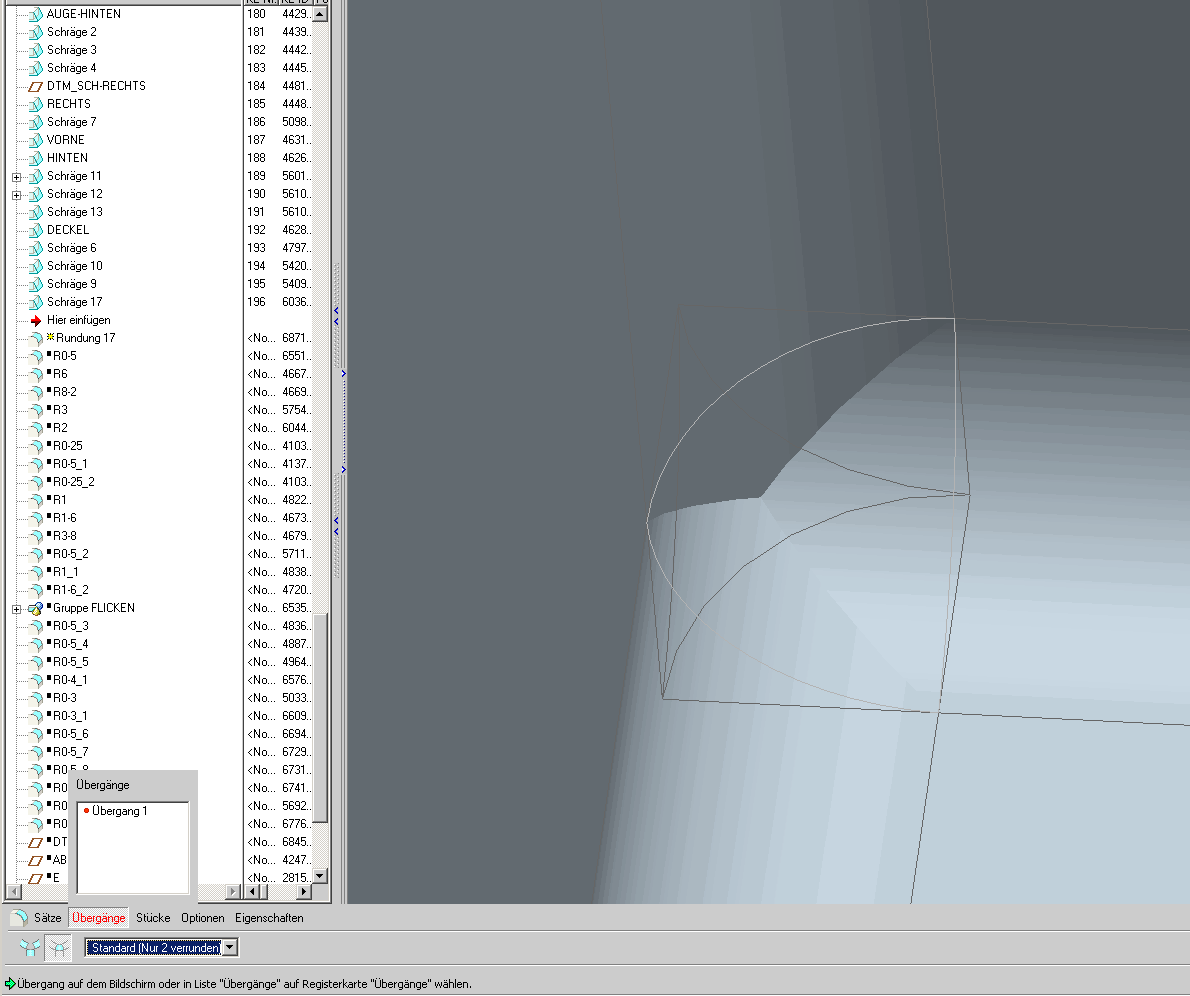Click the Hier einfügen marker text
This screenshot has width=1190, height=996.
click(x=79, y=320)
